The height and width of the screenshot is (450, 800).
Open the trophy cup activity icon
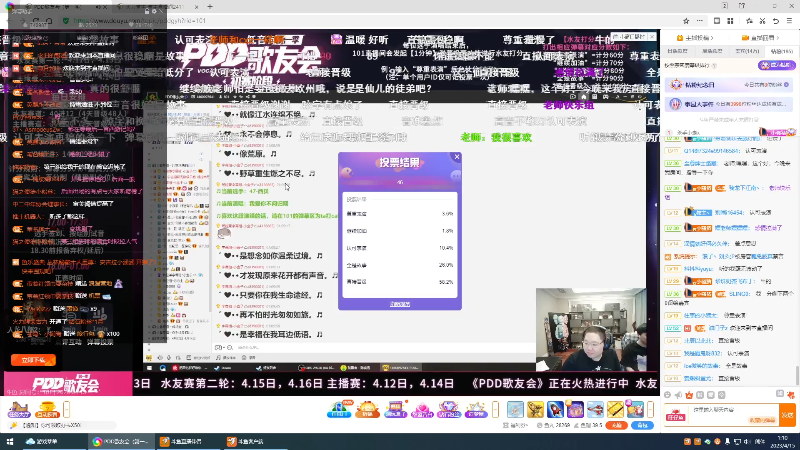[47, 409]
